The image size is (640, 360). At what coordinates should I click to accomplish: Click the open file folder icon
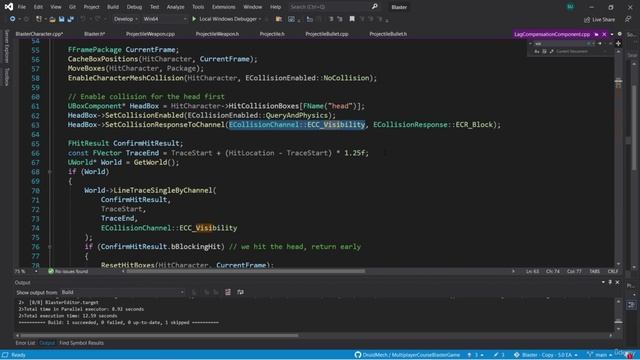pyautogui.click(x=52, y=19)
